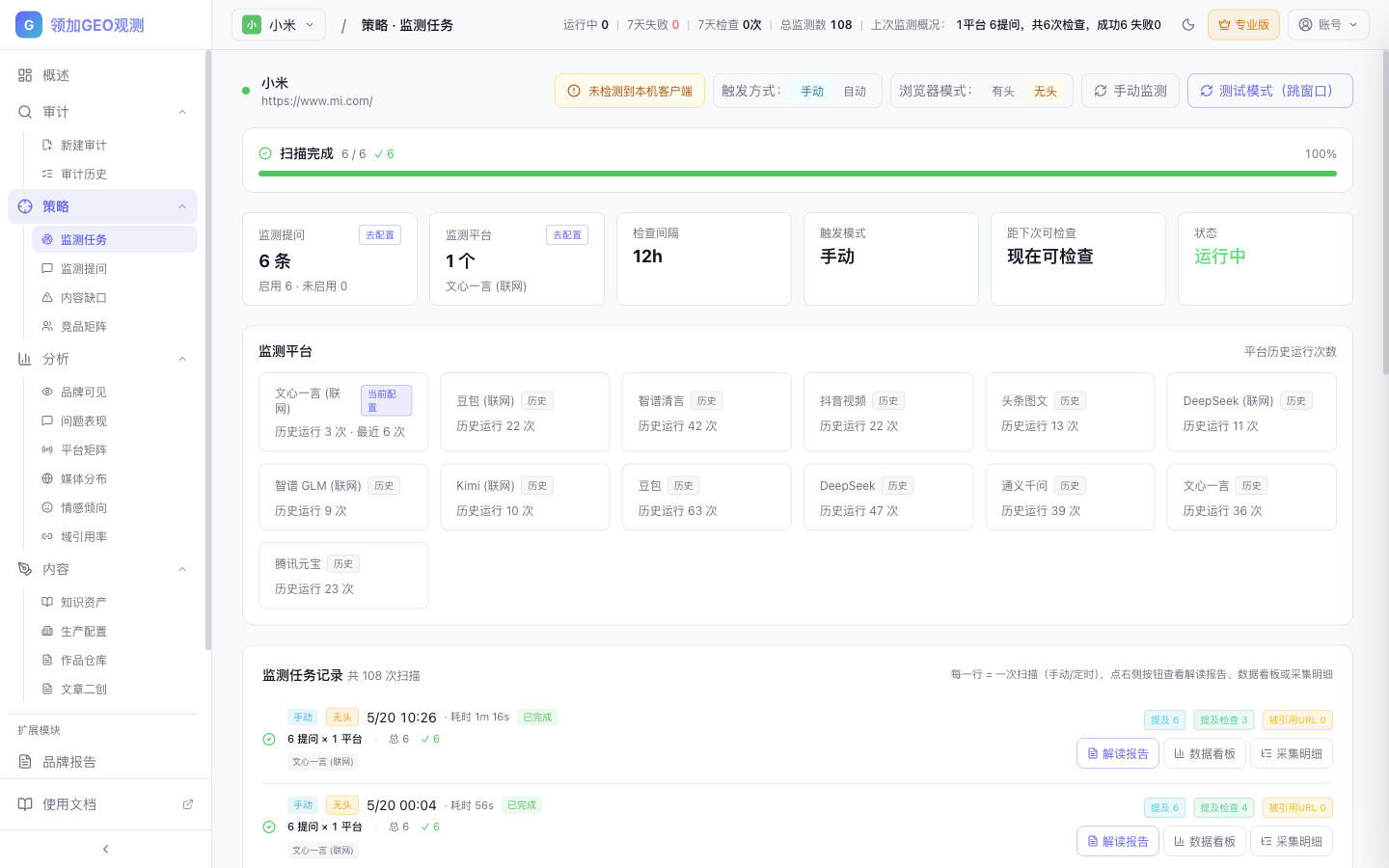This screenshot has width=1389, height=868.
Task: Click the 监测提问 chat bubble icon
Action: click(47, 268)
